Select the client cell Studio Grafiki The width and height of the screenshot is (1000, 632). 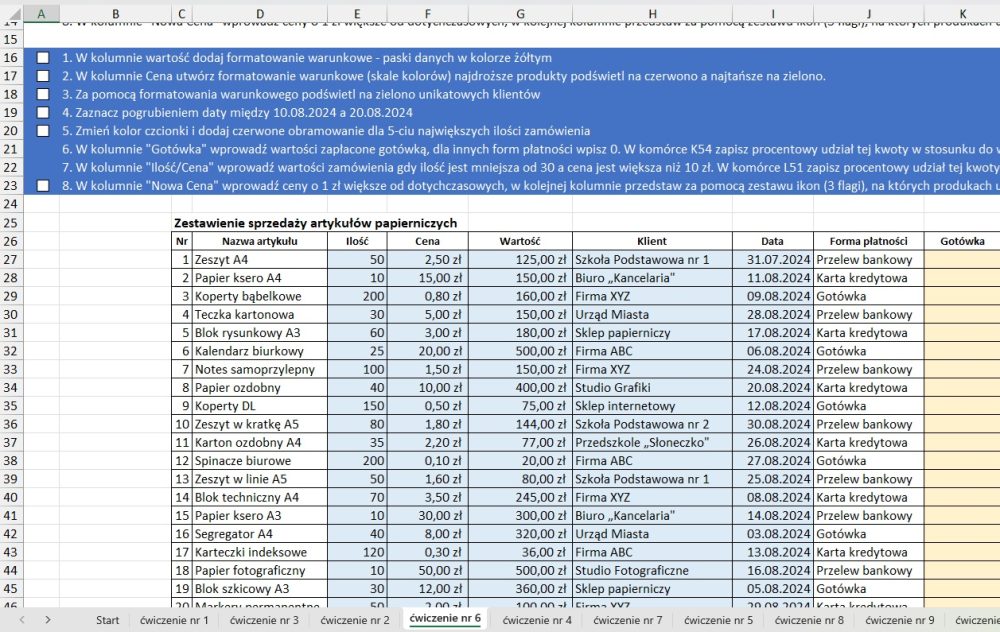[652, 387]
